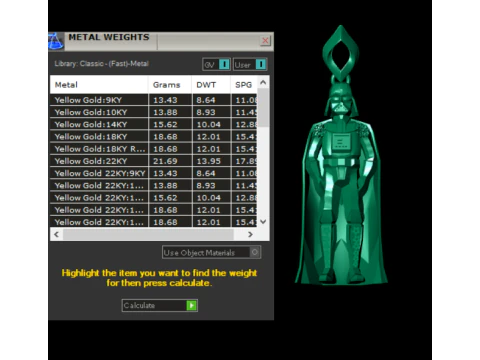Click the Metal Weights title bar
The image size is (480, 360).
point(162,41)
